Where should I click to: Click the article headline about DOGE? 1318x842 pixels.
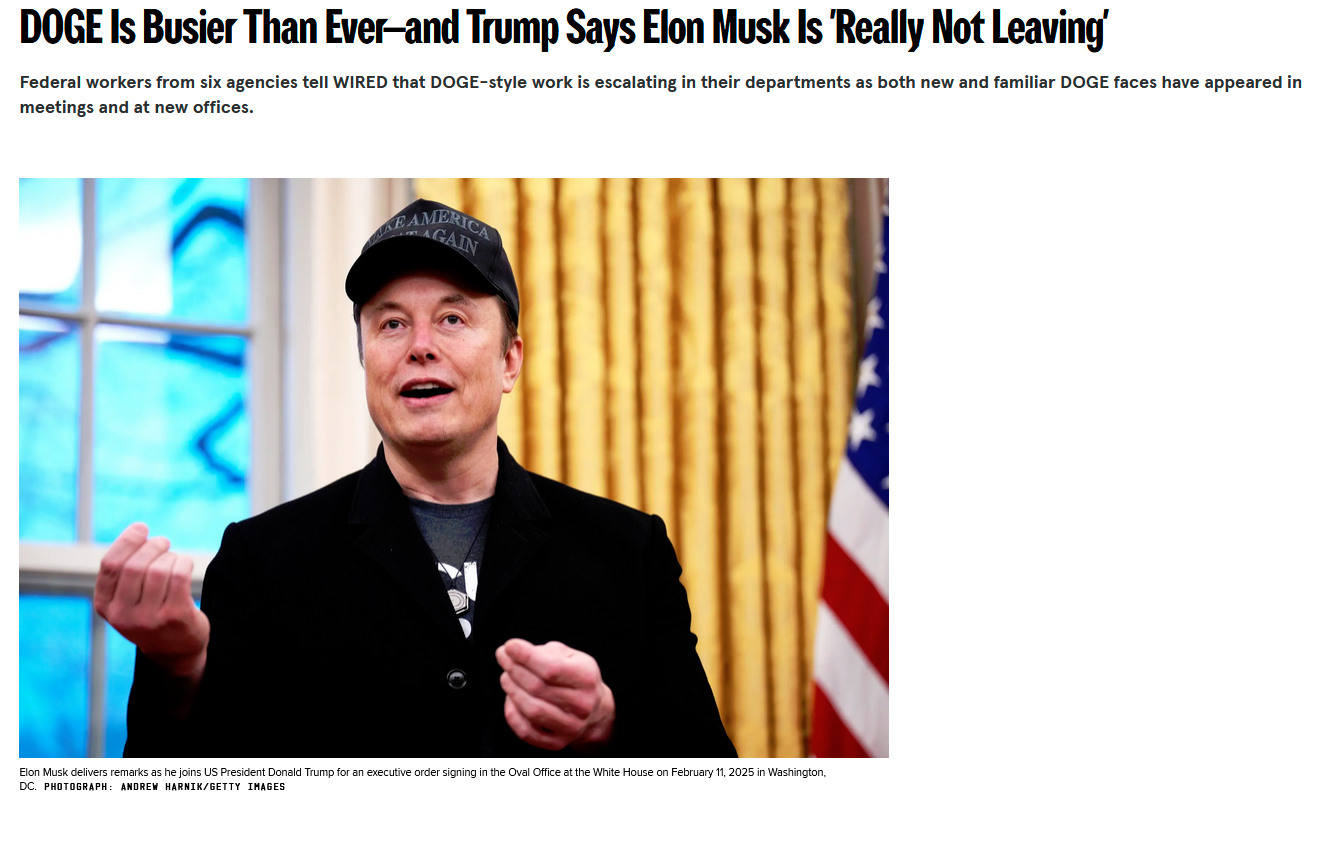tap(563, 28)
